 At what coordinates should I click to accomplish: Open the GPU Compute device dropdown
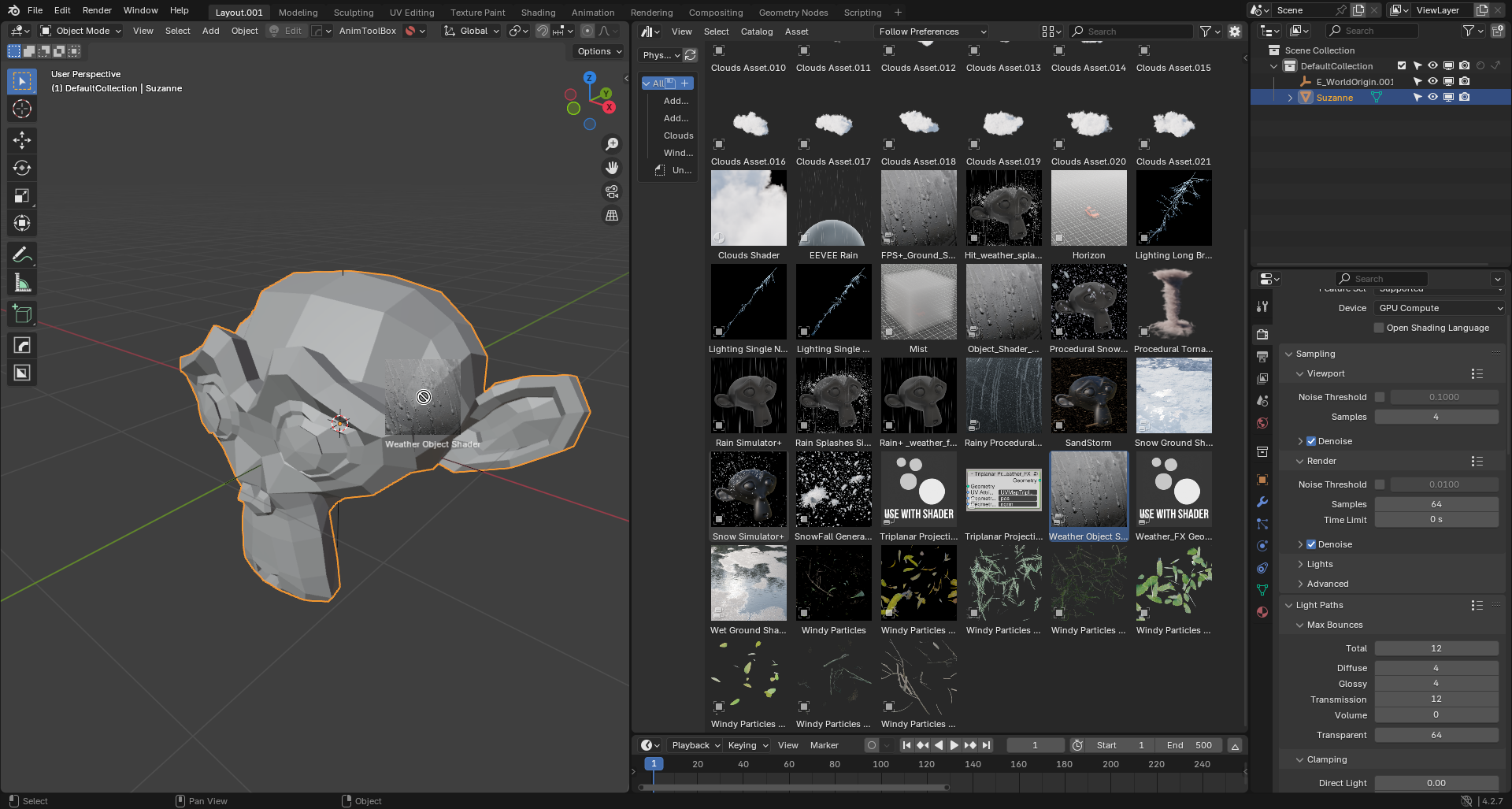[x=1440, y=308]
